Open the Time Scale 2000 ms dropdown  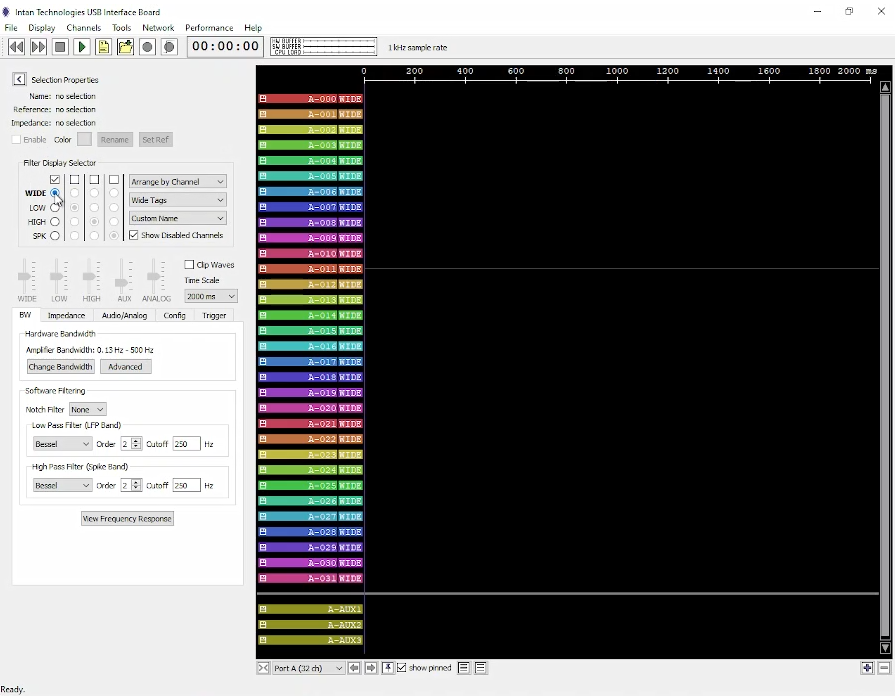point(210,296)
